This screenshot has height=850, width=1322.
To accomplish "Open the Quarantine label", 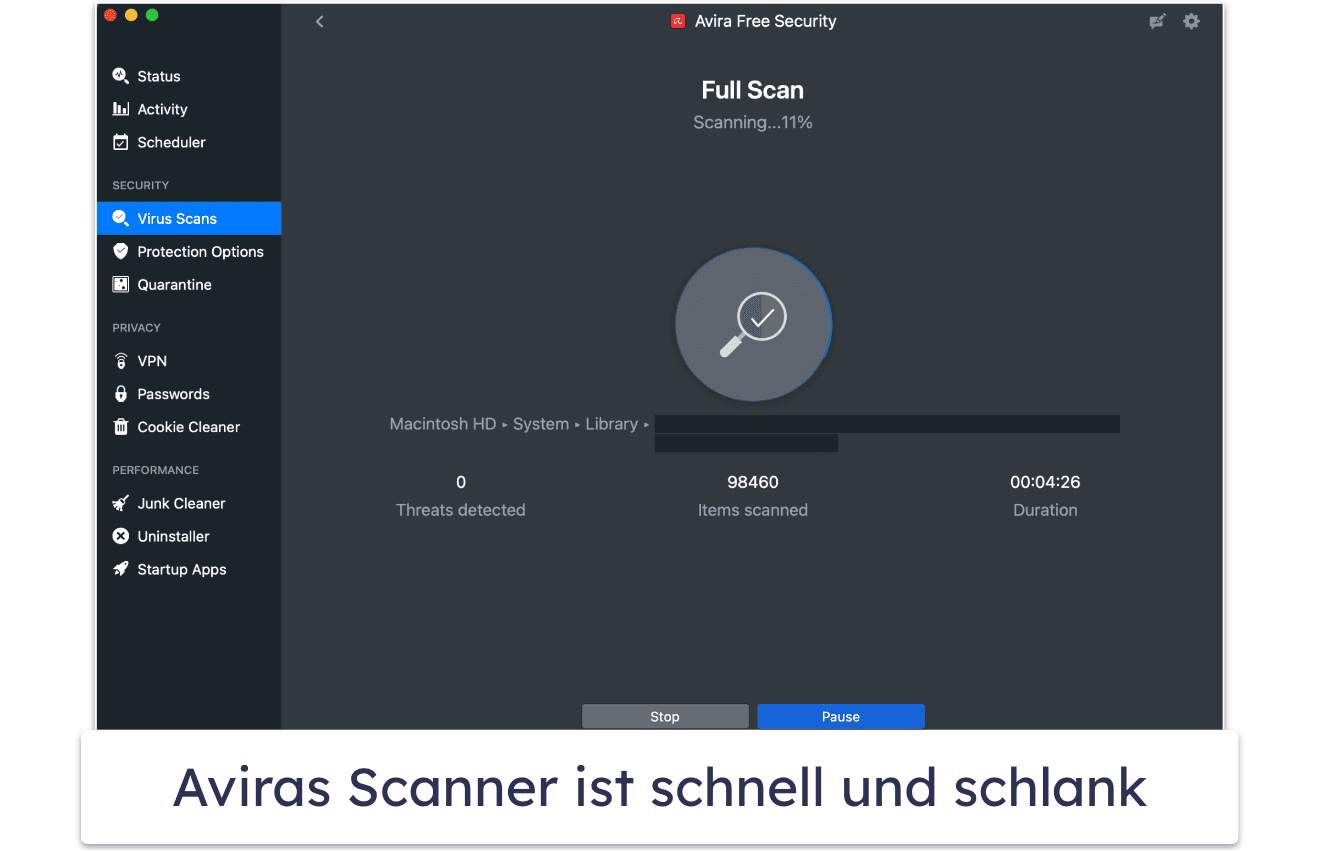I will coord(174,284).
